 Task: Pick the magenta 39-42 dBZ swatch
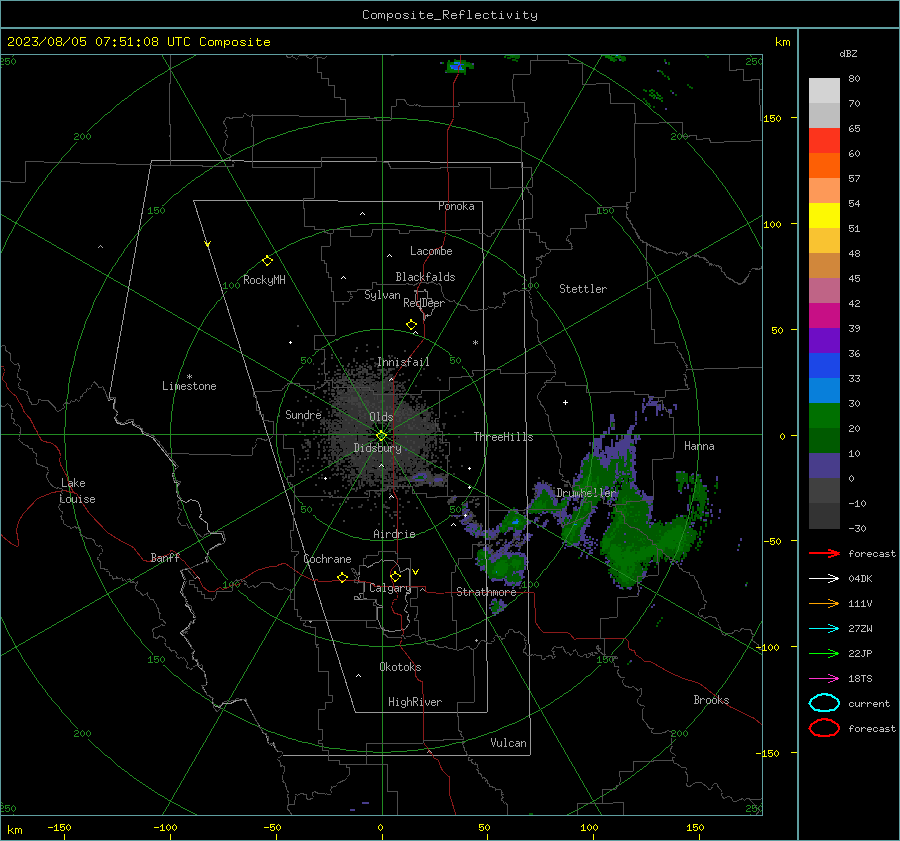click(824, 315)
